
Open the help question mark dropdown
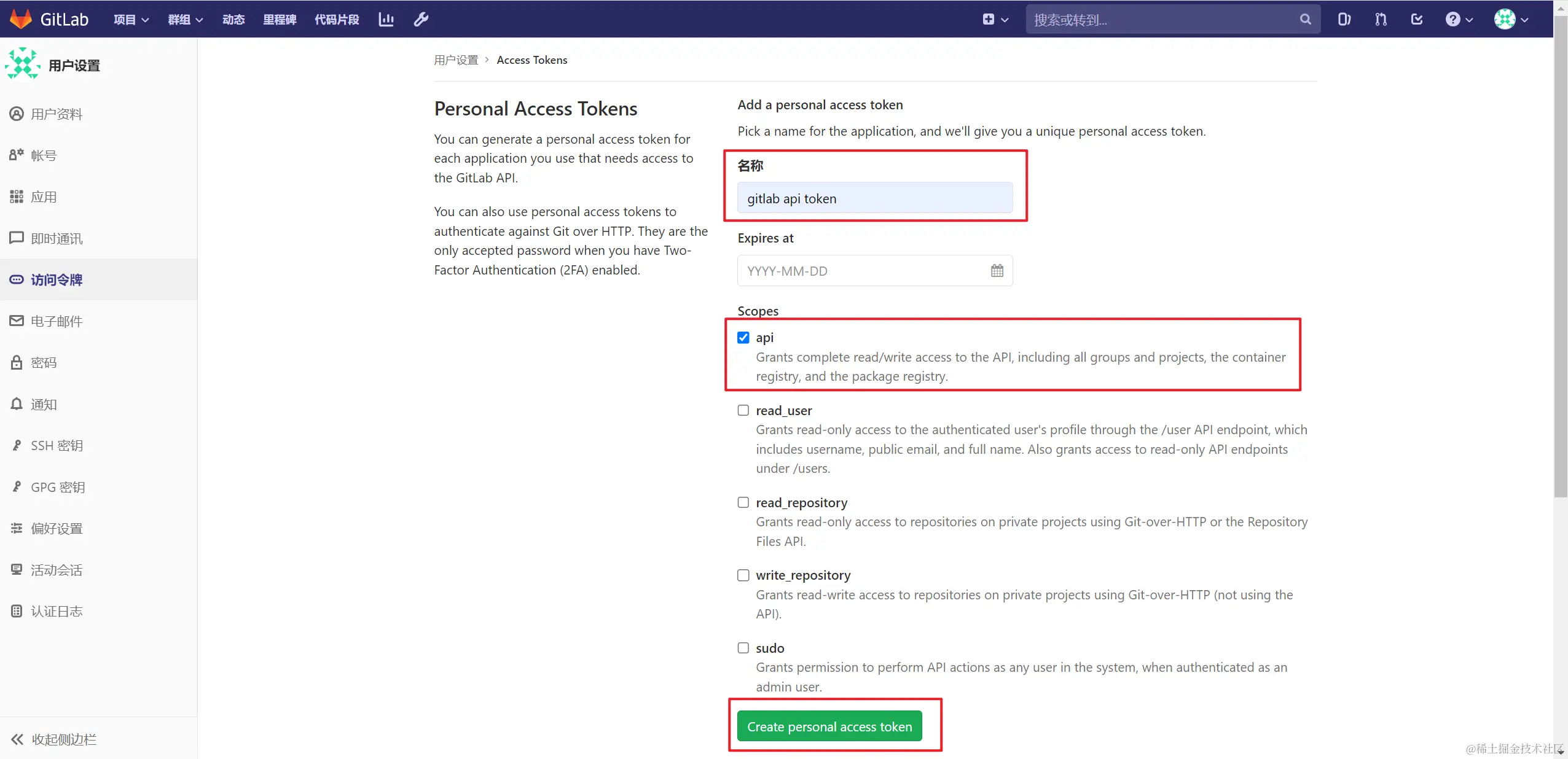(1459, 20)
